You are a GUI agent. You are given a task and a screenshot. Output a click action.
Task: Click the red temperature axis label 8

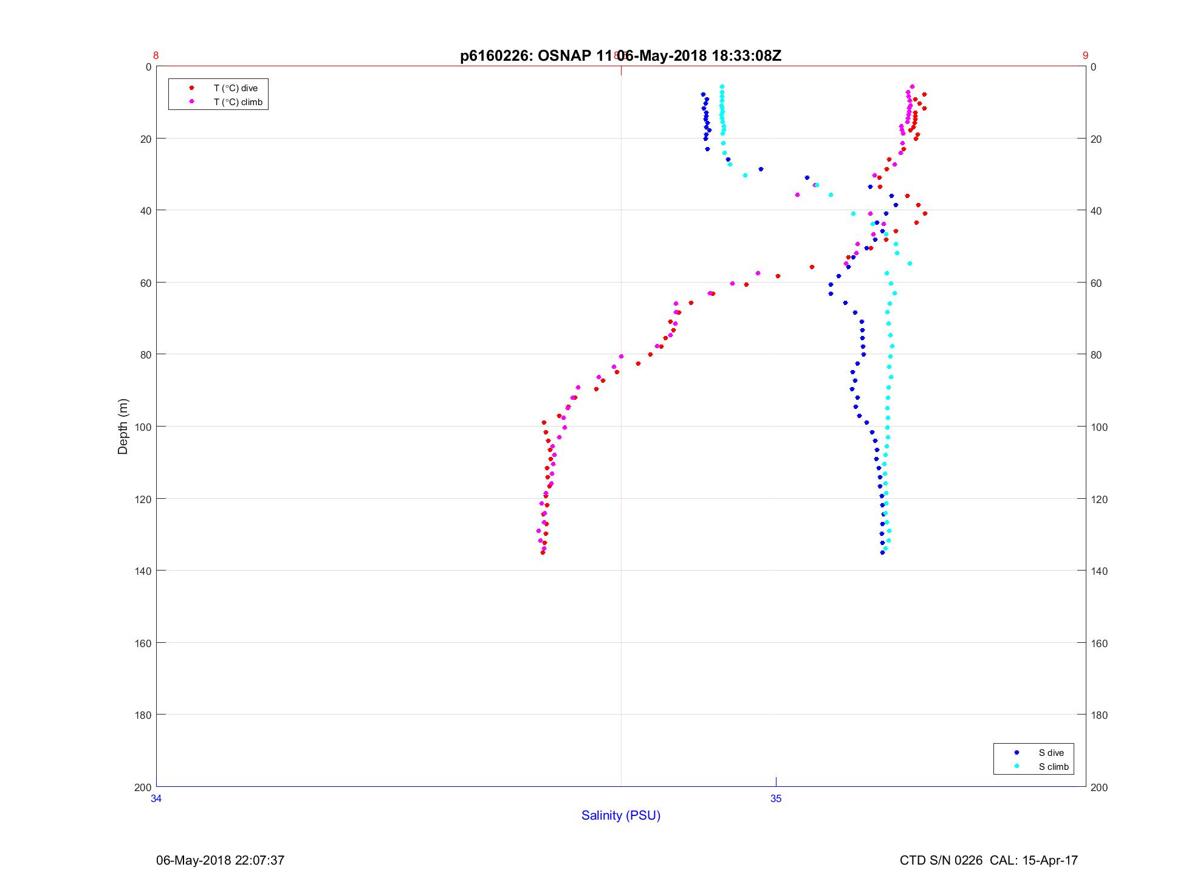[x=156, y=56]
